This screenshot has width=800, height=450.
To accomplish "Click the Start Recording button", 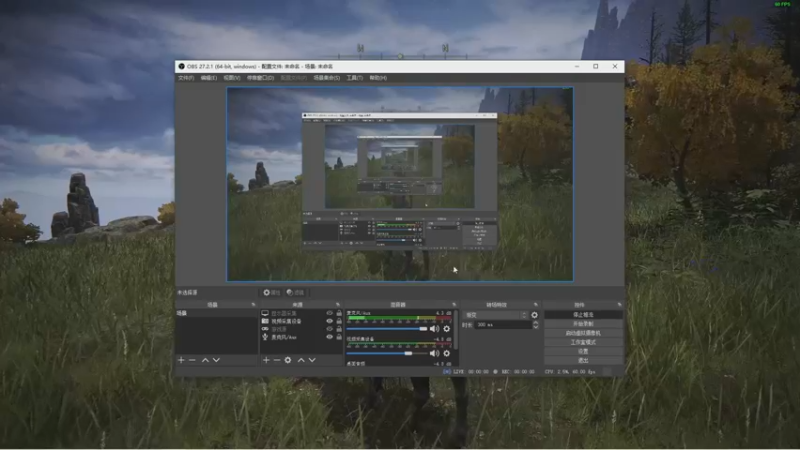I will click(583, 324).
